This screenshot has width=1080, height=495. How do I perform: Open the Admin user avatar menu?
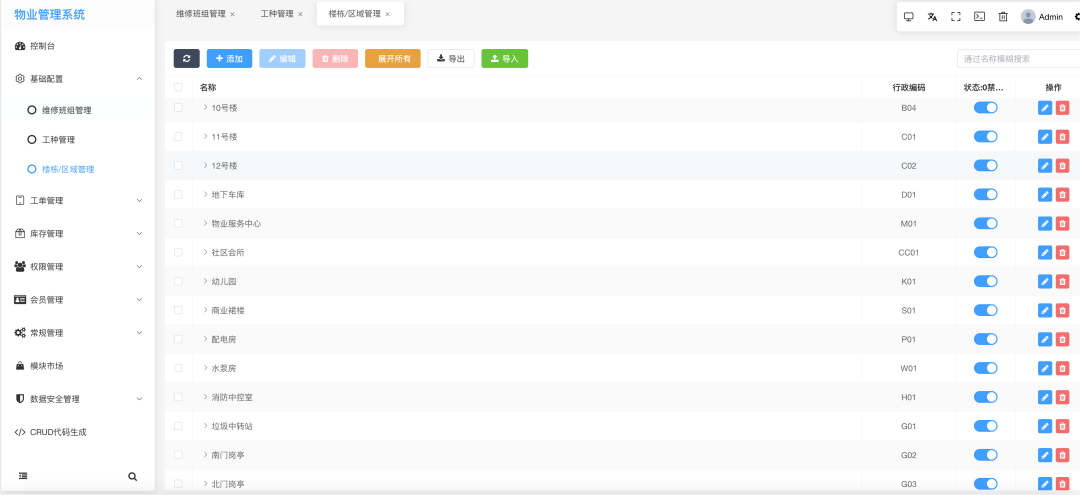(x=1042, y=17)
